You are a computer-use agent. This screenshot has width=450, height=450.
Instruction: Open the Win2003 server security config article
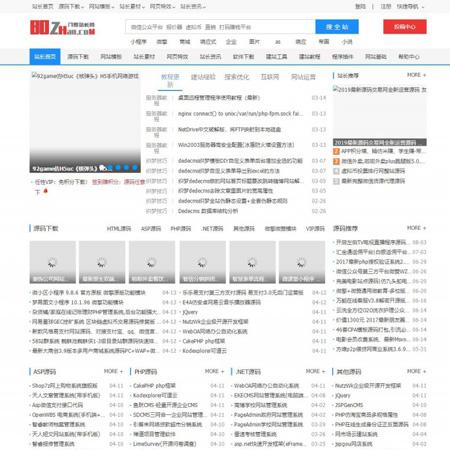pos(236,145)
